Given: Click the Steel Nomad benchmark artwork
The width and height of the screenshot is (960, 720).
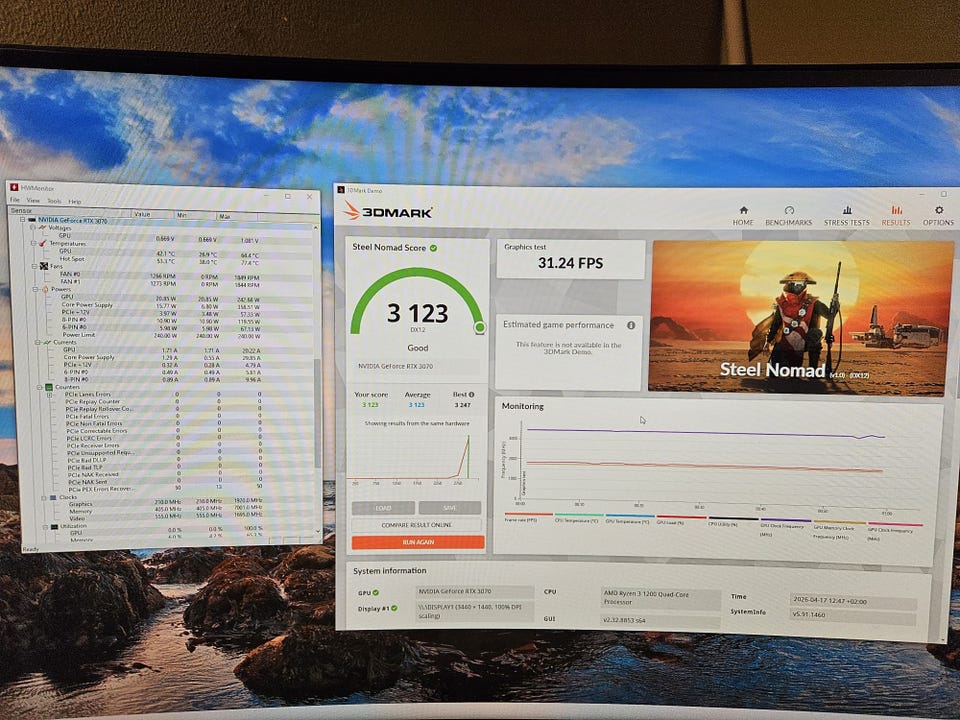Looking at the screenshot, I should [801, 316].
